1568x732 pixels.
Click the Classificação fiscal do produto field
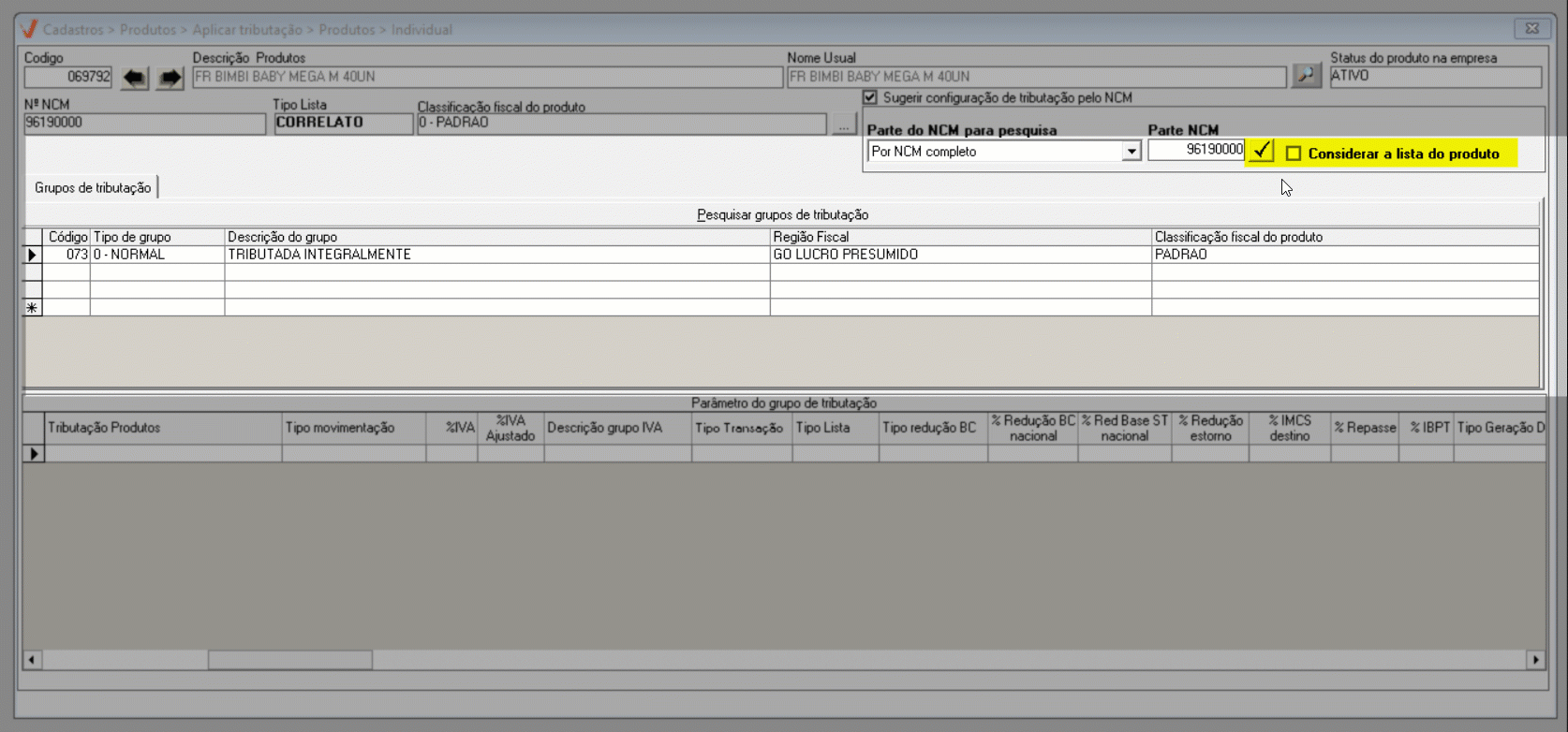click(x=622, y=124)
